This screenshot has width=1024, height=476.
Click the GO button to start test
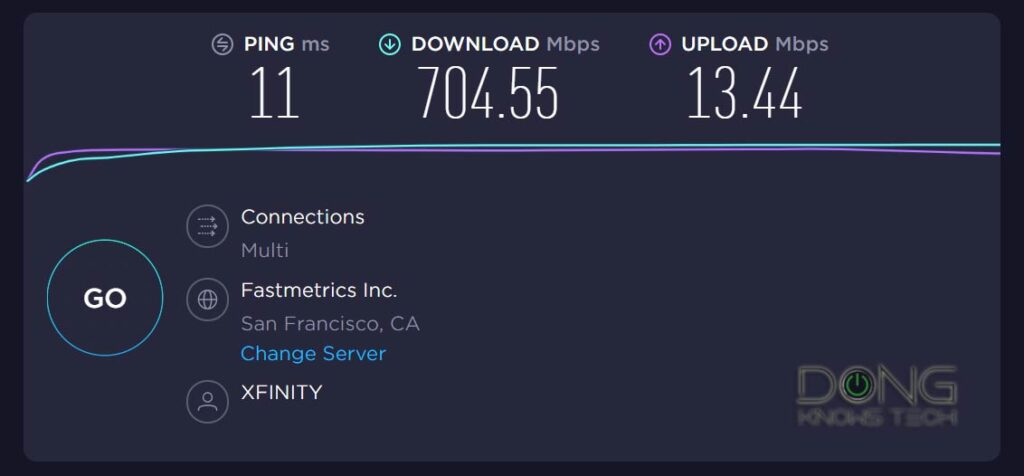pyautogui.click(x=105, y=298)
